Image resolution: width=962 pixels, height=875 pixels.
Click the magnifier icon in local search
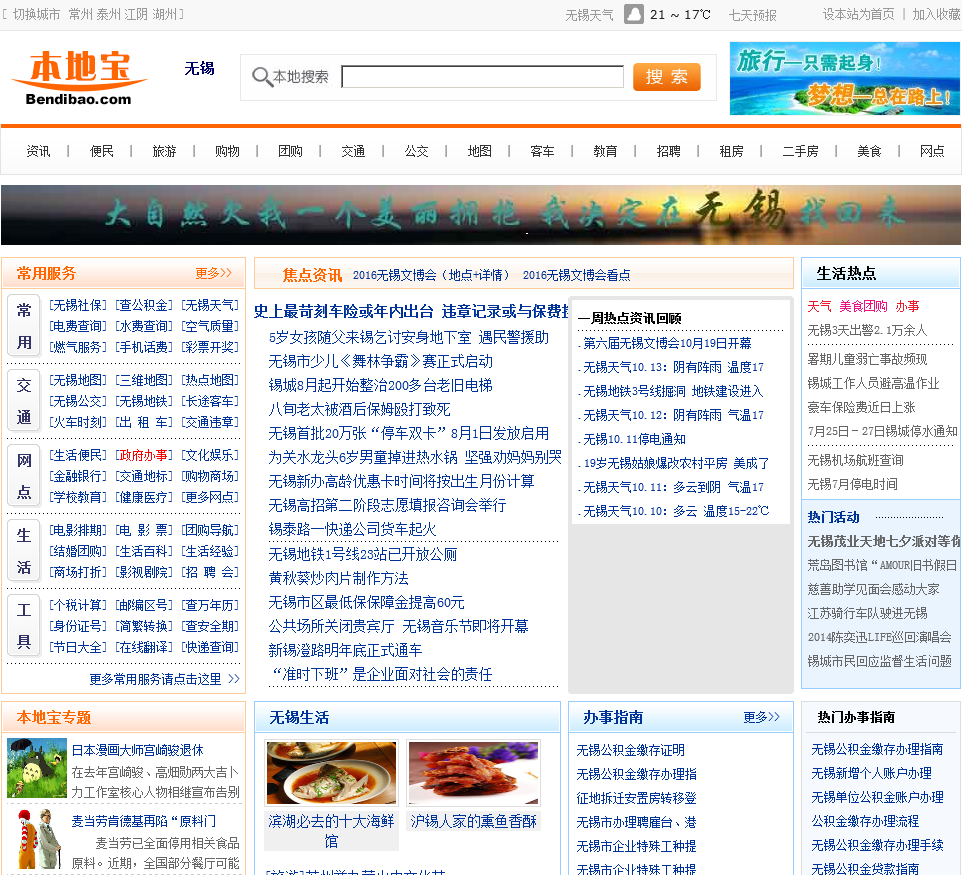[x=261, y=77]
